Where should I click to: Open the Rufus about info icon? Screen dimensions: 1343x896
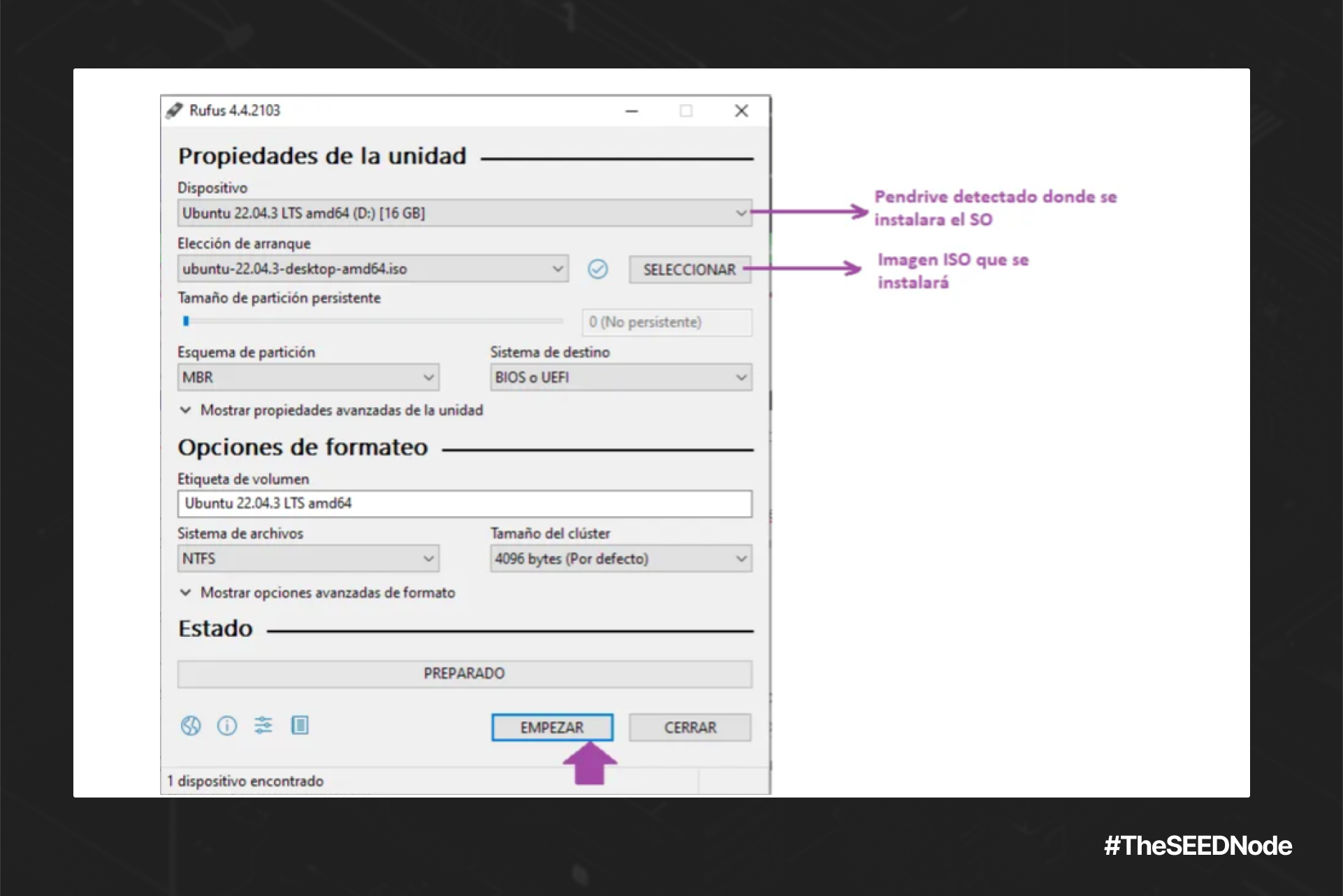point(226,726)
